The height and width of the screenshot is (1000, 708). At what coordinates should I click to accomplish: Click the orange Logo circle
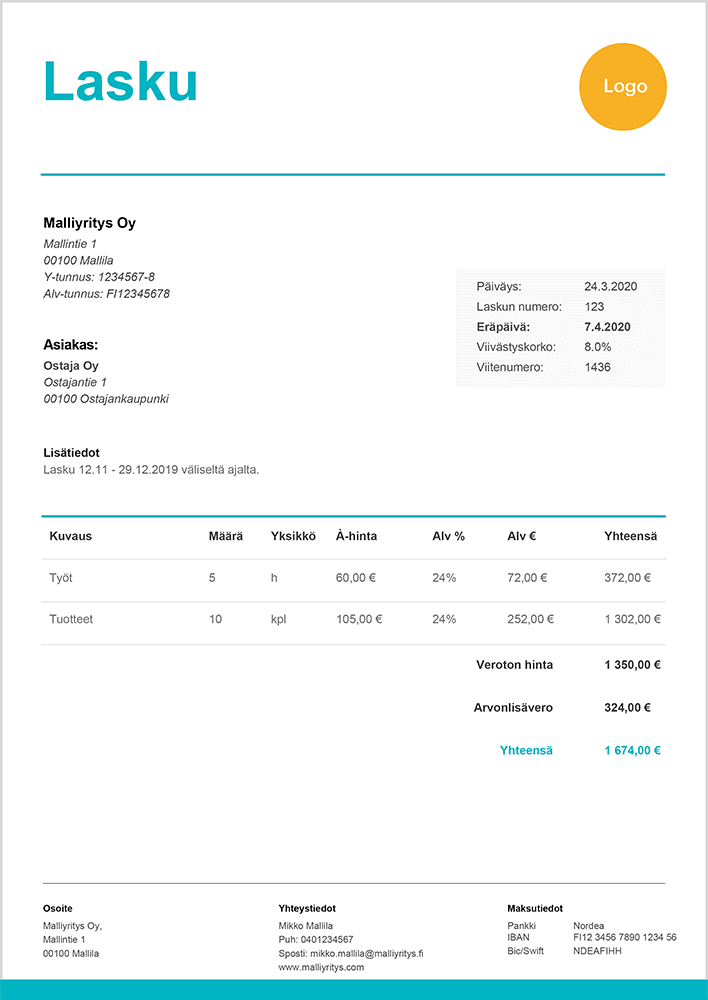click(623, 87)
